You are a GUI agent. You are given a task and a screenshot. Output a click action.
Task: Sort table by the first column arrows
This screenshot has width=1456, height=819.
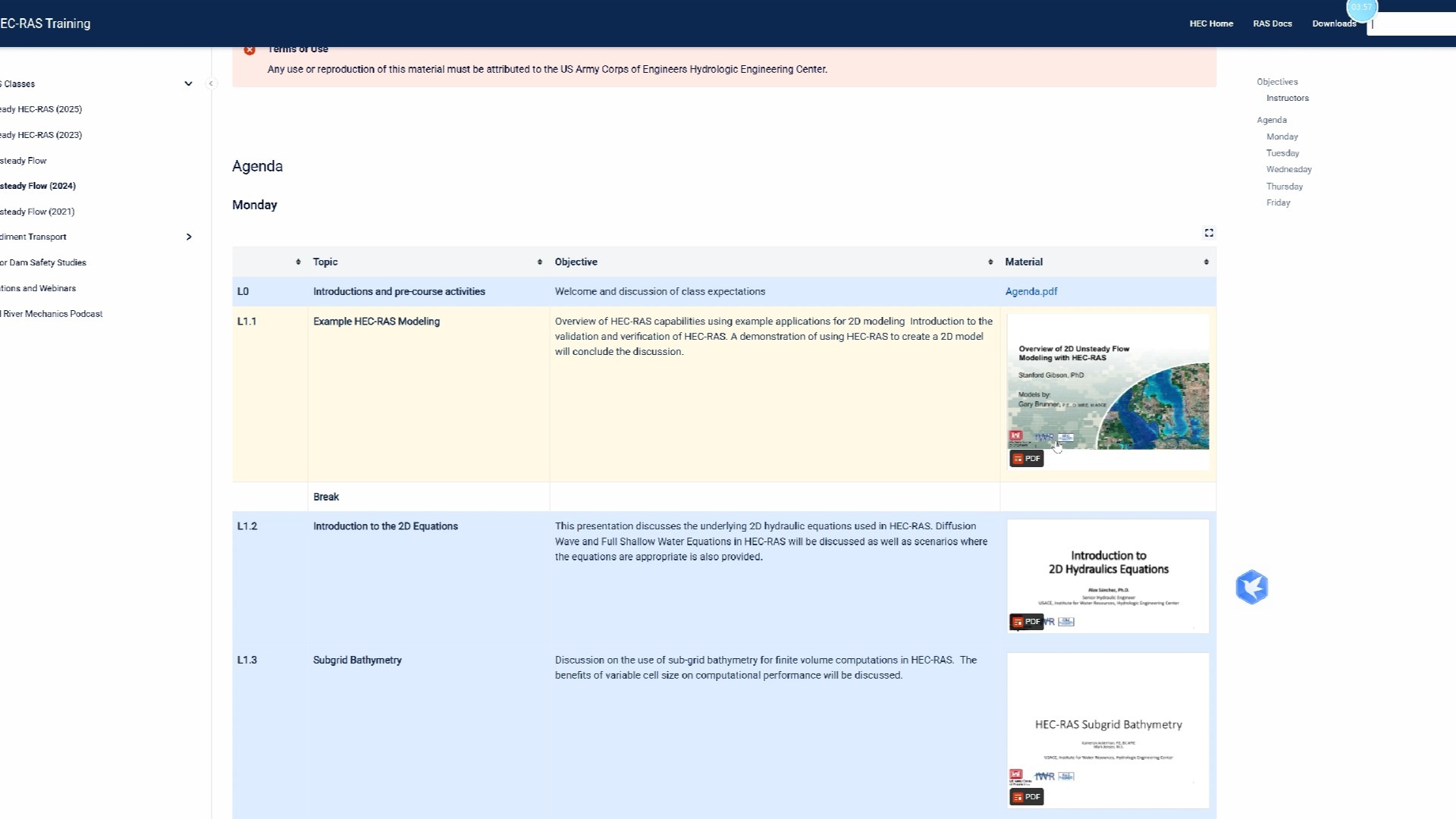[298, 262]
